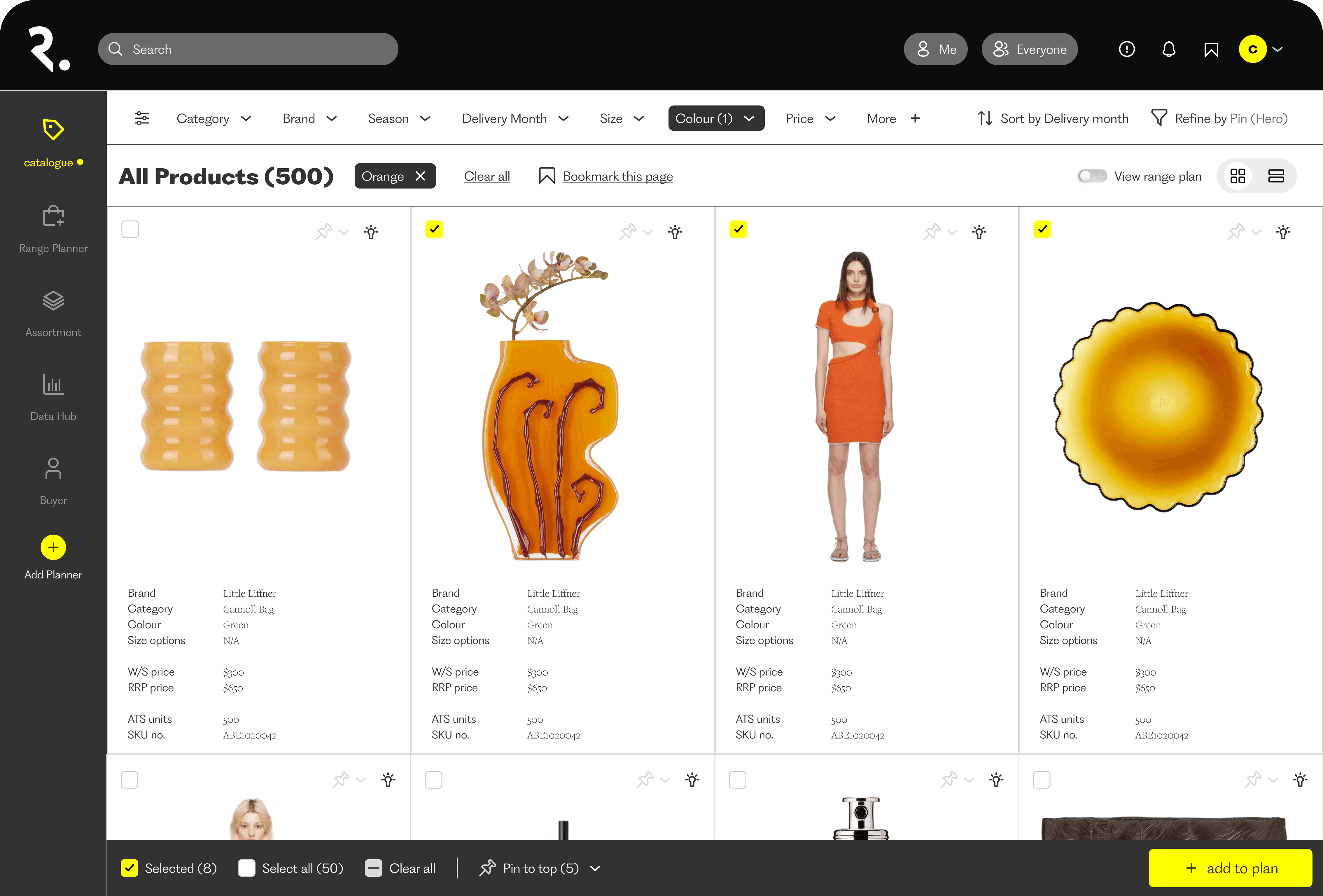Image resolution: width=1323 pixels, height=896 pixels.
Task: Expand the Category filter dropdown
Action: 213,118
